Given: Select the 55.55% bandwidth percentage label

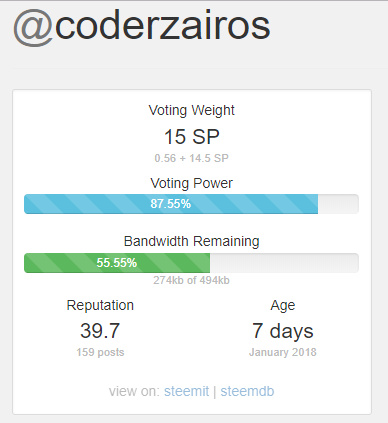Looking at the screenshot, I should (117, 263).
